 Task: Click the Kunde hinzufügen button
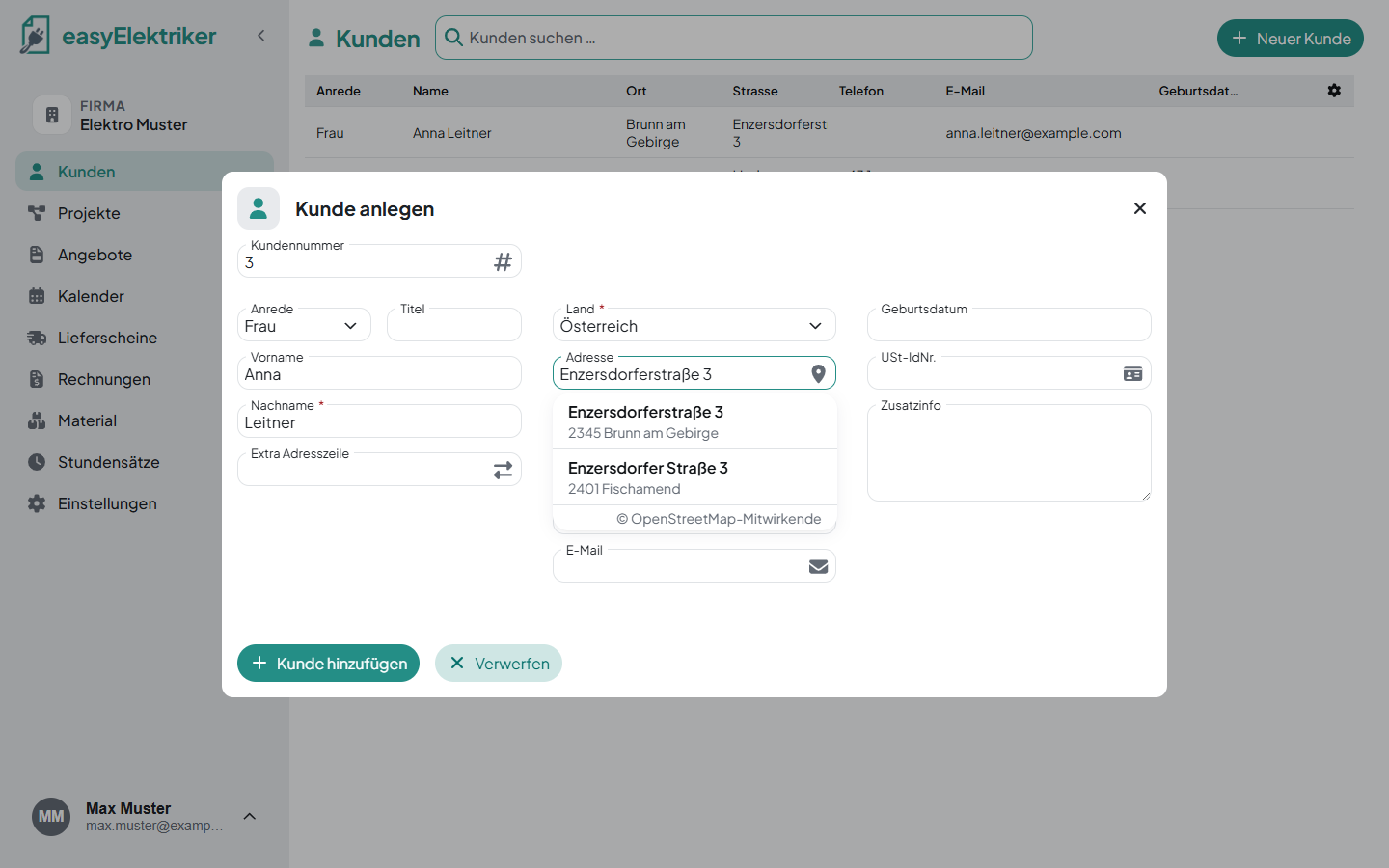(x=328, y=664)
